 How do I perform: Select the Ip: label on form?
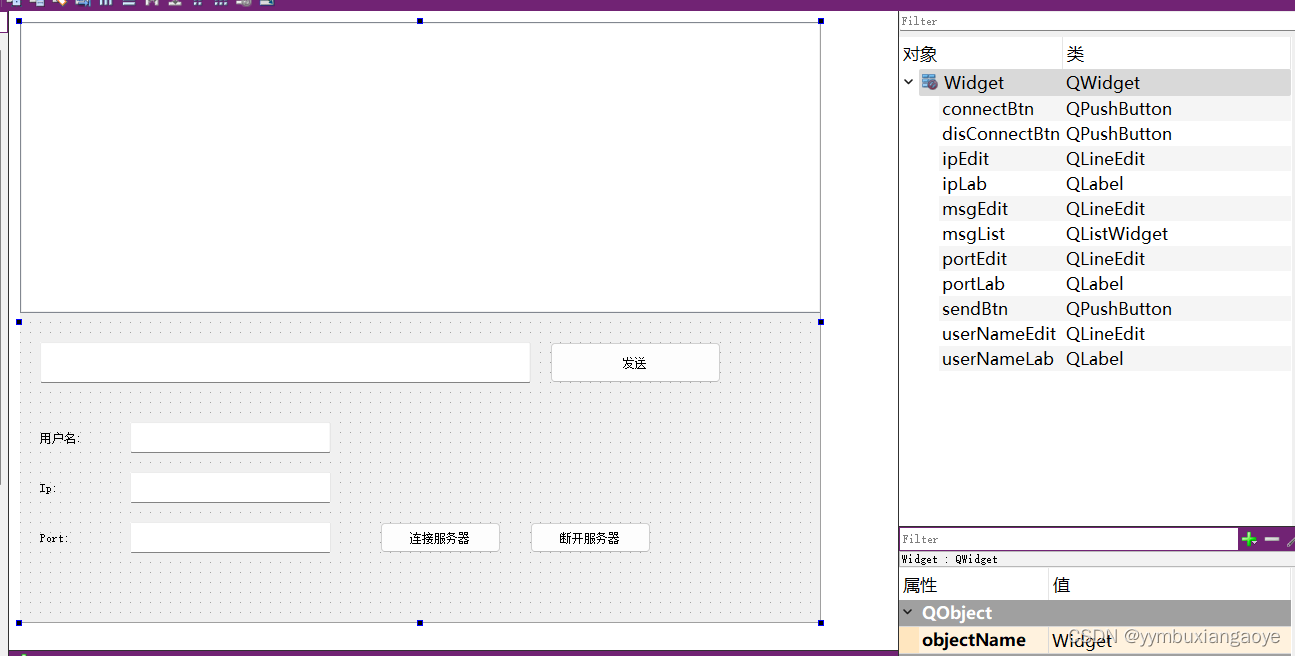click(48, 488)
